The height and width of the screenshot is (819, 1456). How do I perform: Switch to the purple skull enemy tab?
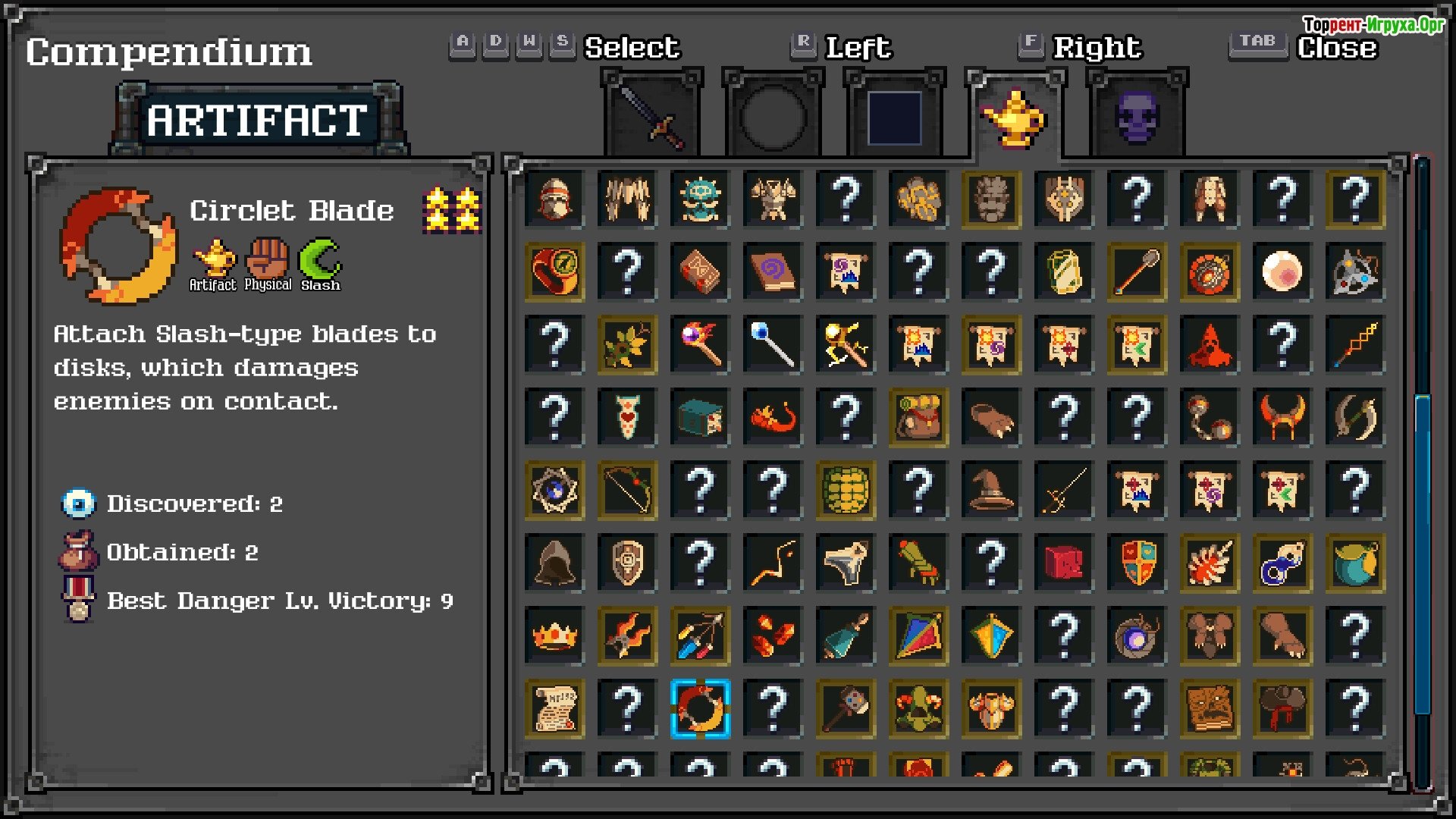[1137, 112]
